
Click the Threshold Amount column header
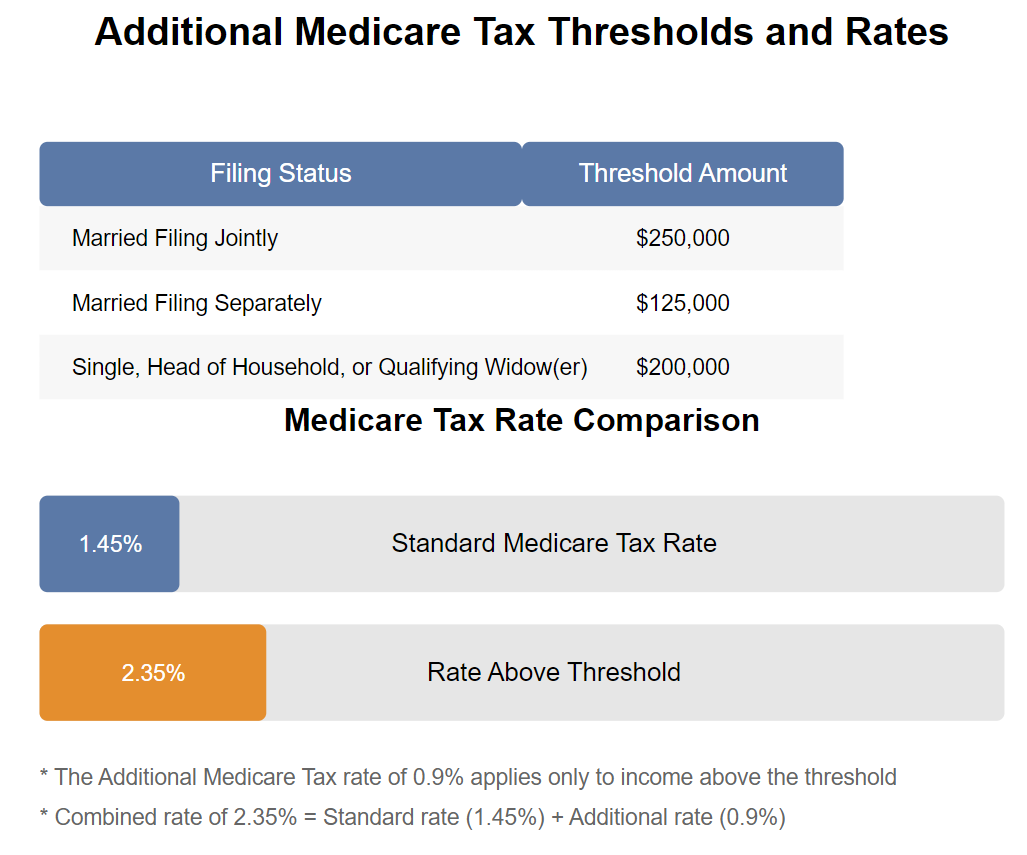682,174
